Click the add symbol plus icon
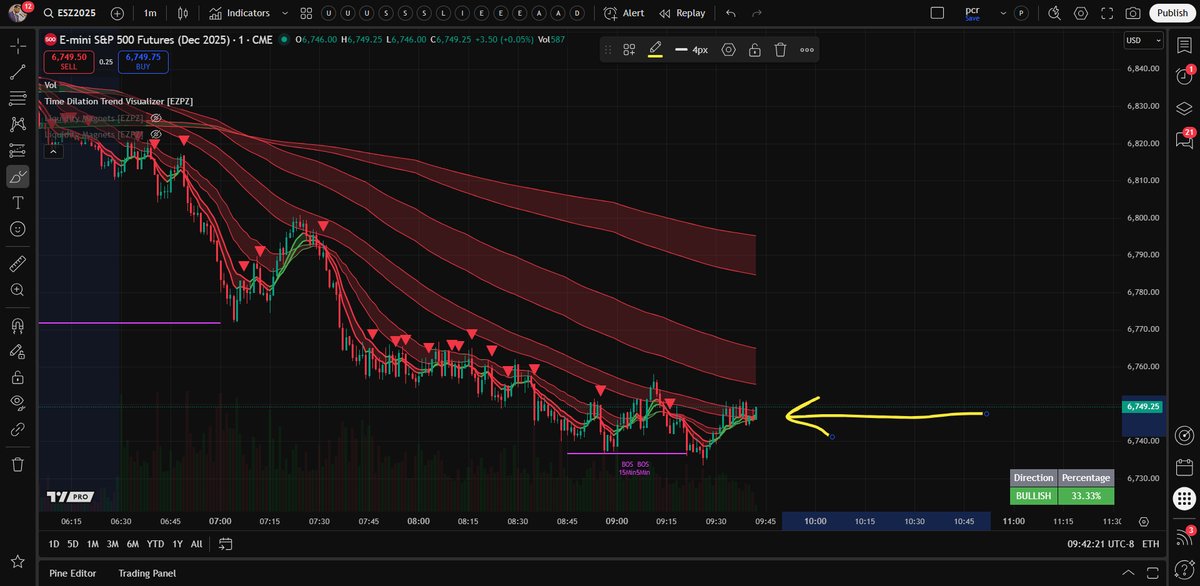 (117, 13)
